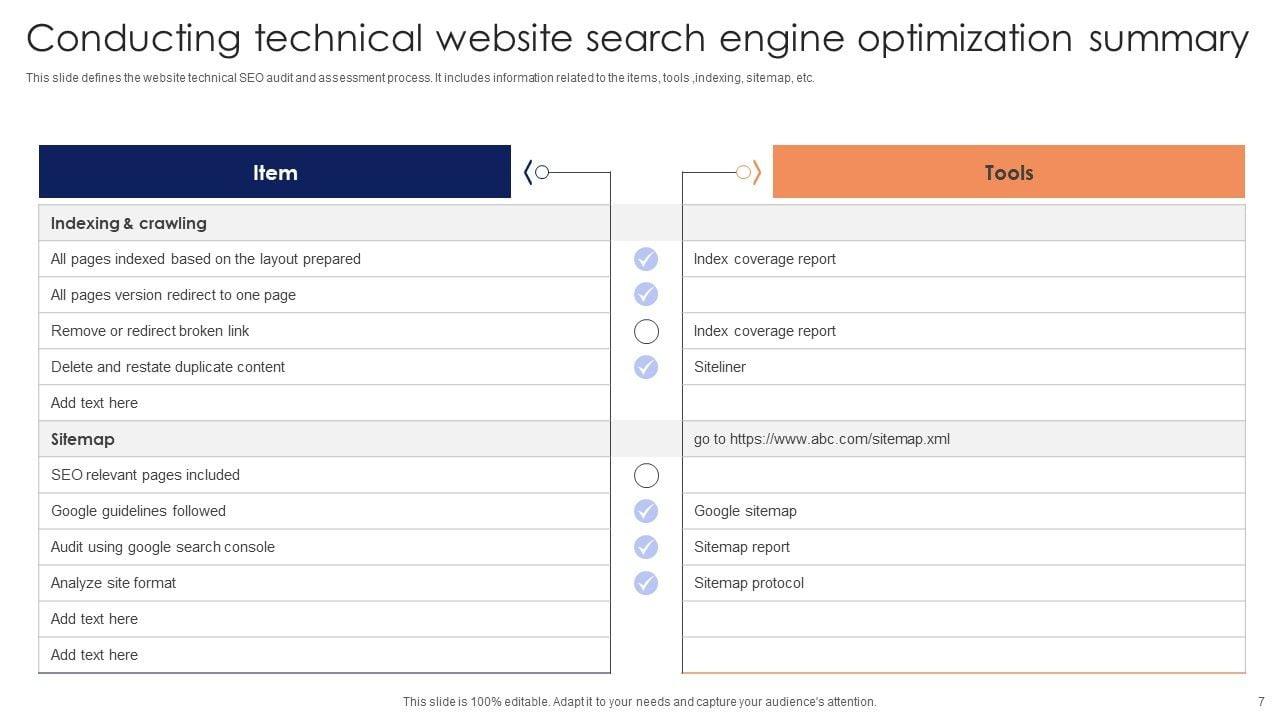The width and height of the screenshot is (1280, 720).
Task: Click the orange right chevron beside Tools header
Action: pyautogui.click(x=757, y=172)
